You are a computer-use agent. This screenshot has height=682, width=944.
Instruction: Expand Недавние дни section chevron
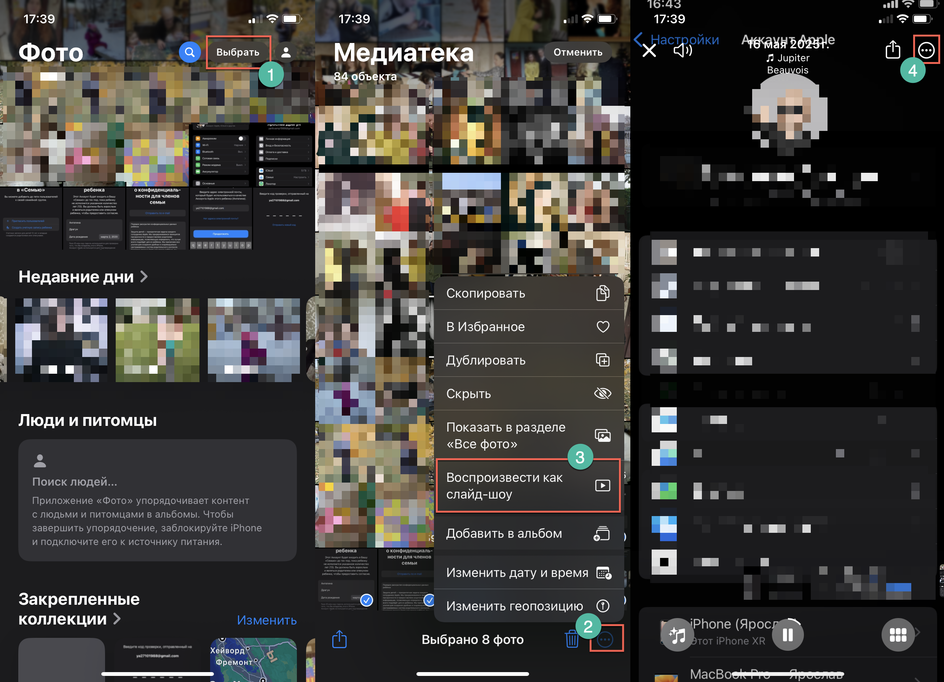click(x=144, y=276)
